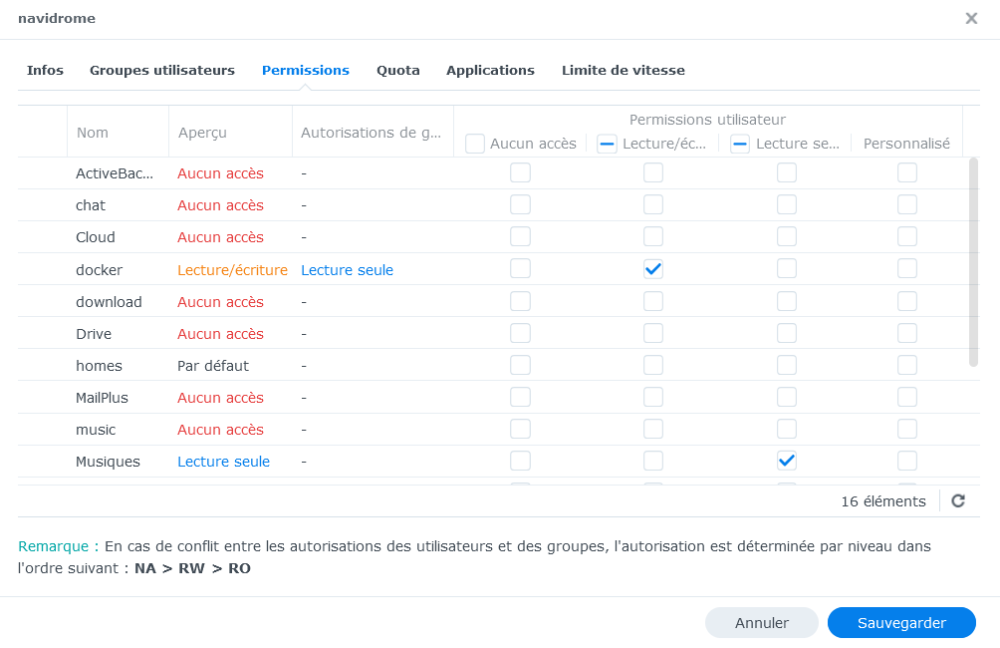Image resolution: width=1000 pixels, height=648 pixels.
Task: Check Personnalisé for docker
Action: 907,269
